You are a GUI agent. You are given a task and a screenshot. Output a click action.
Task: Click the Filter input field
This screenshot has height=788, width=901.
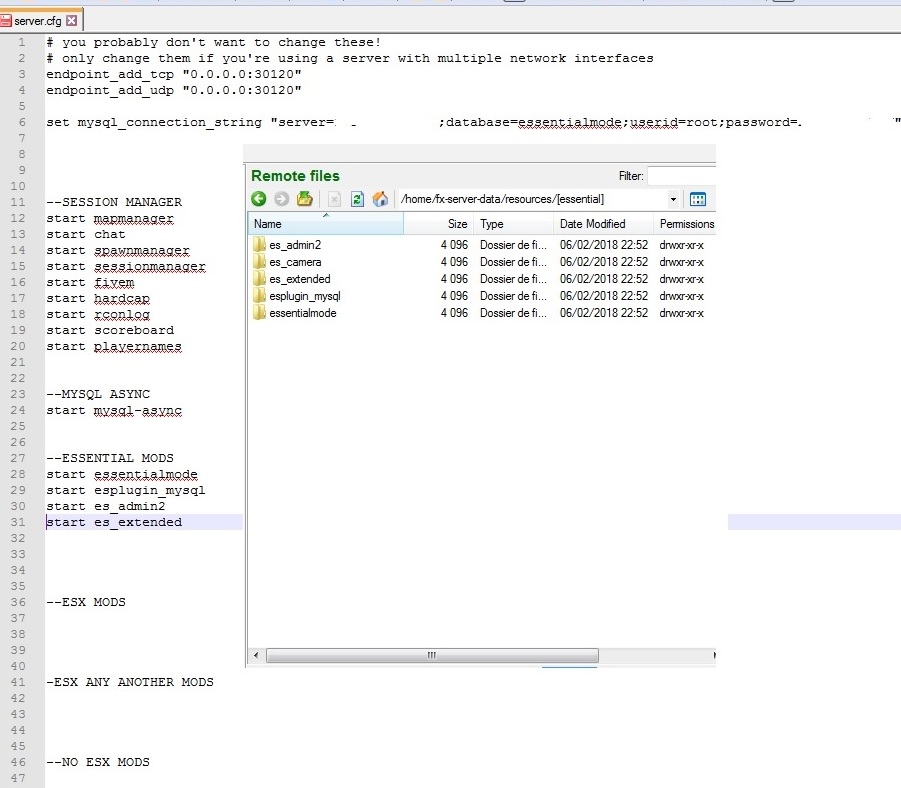tap(681, 176)
